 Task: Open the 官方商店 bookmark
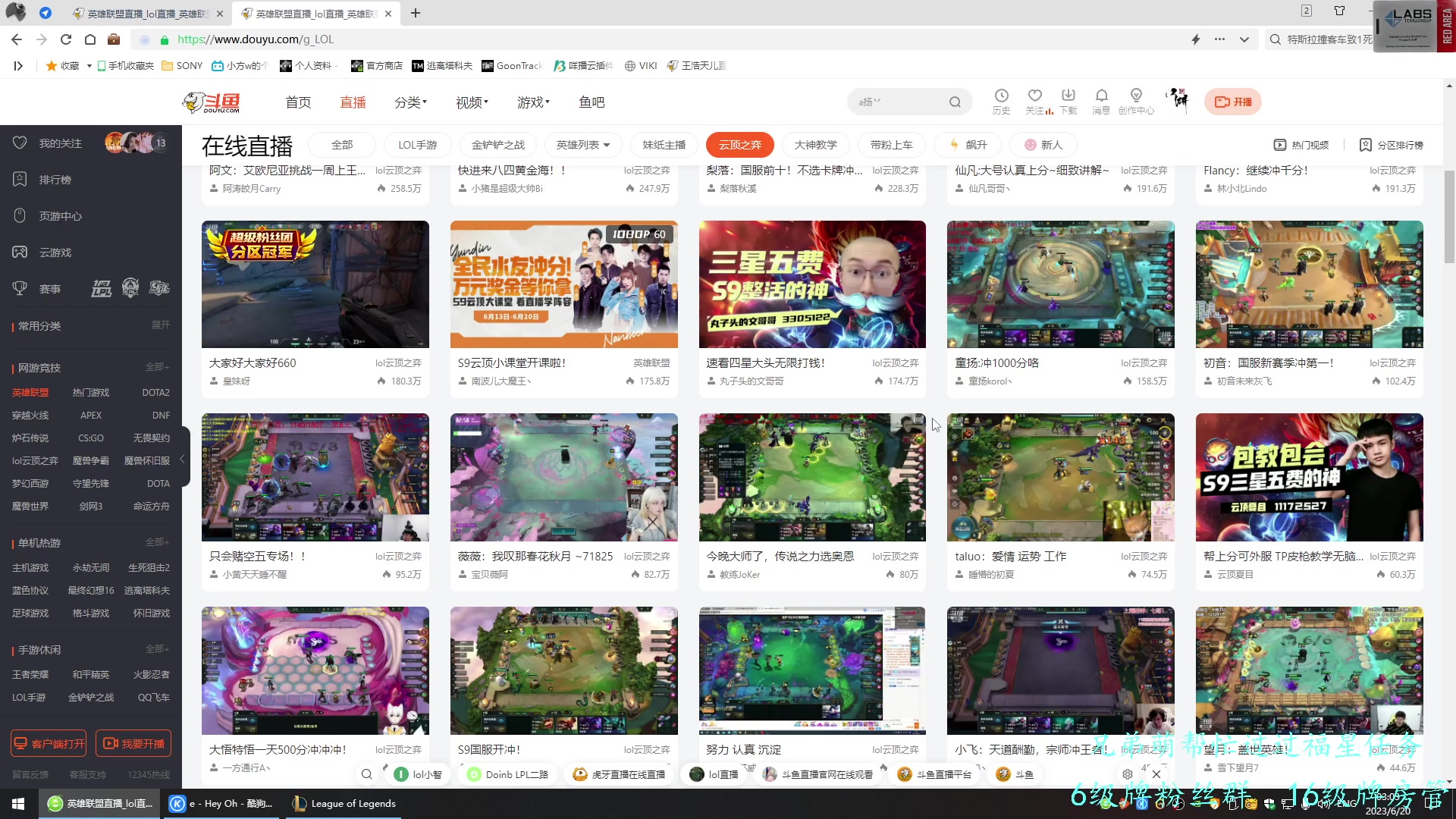pyautogui.click(x=377, y=66)
